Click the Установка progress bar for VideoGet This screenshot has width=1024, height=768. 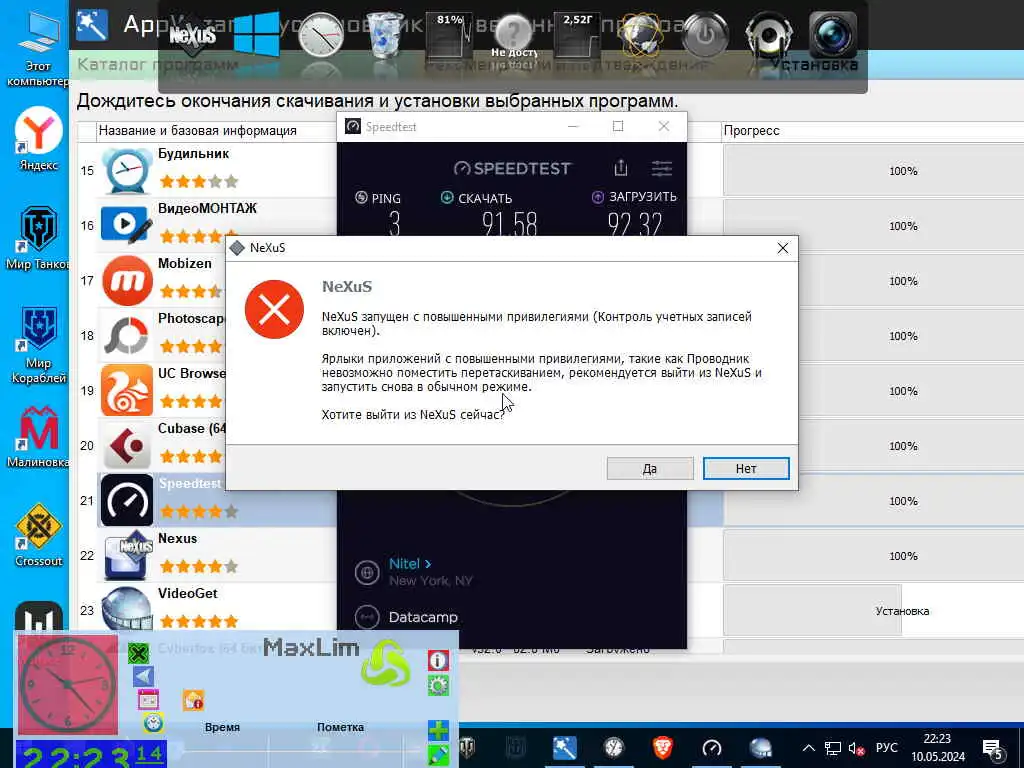[873, 611]
